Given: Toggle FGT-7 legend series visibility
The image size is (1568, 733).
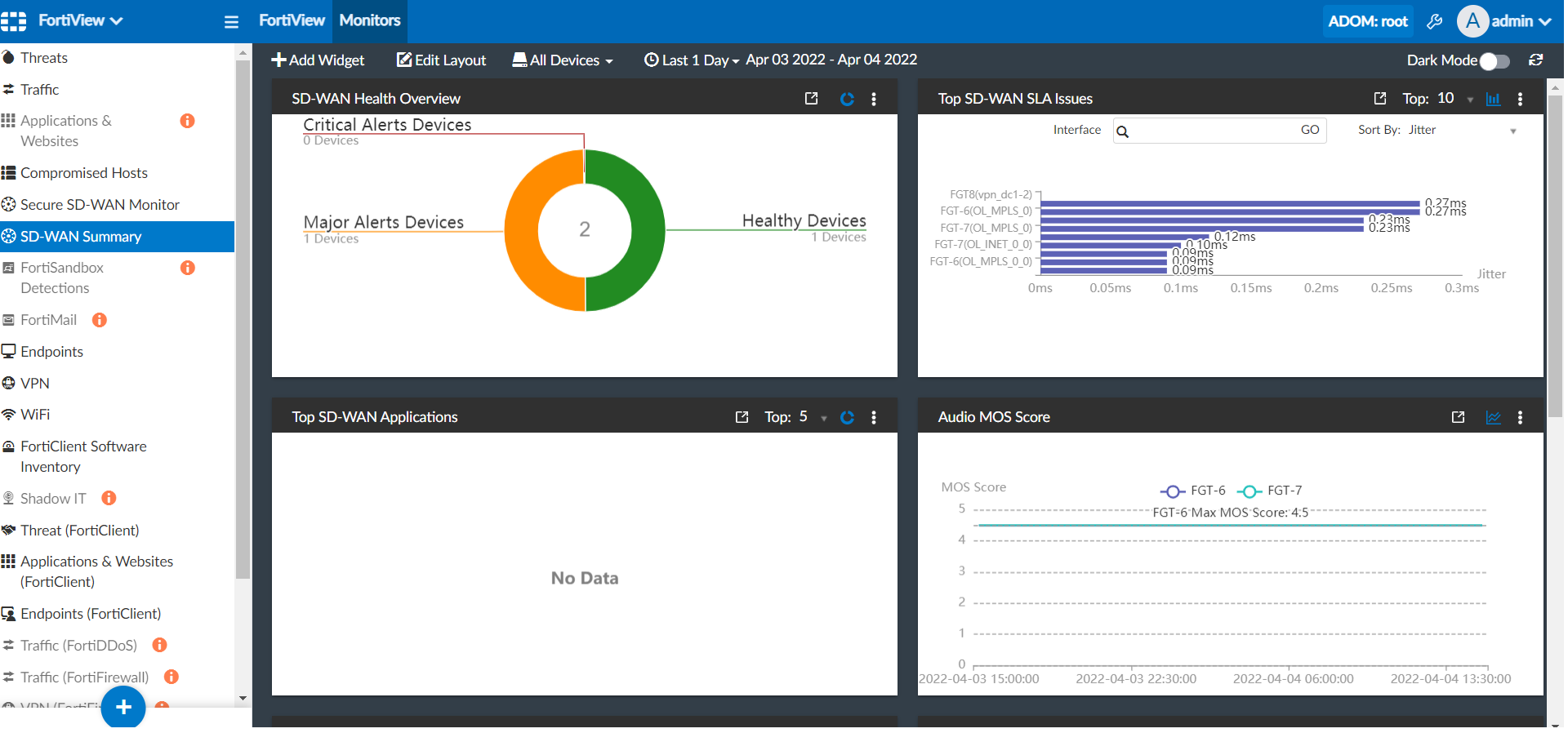Looking at the screenshot, I should point(1270,491).
